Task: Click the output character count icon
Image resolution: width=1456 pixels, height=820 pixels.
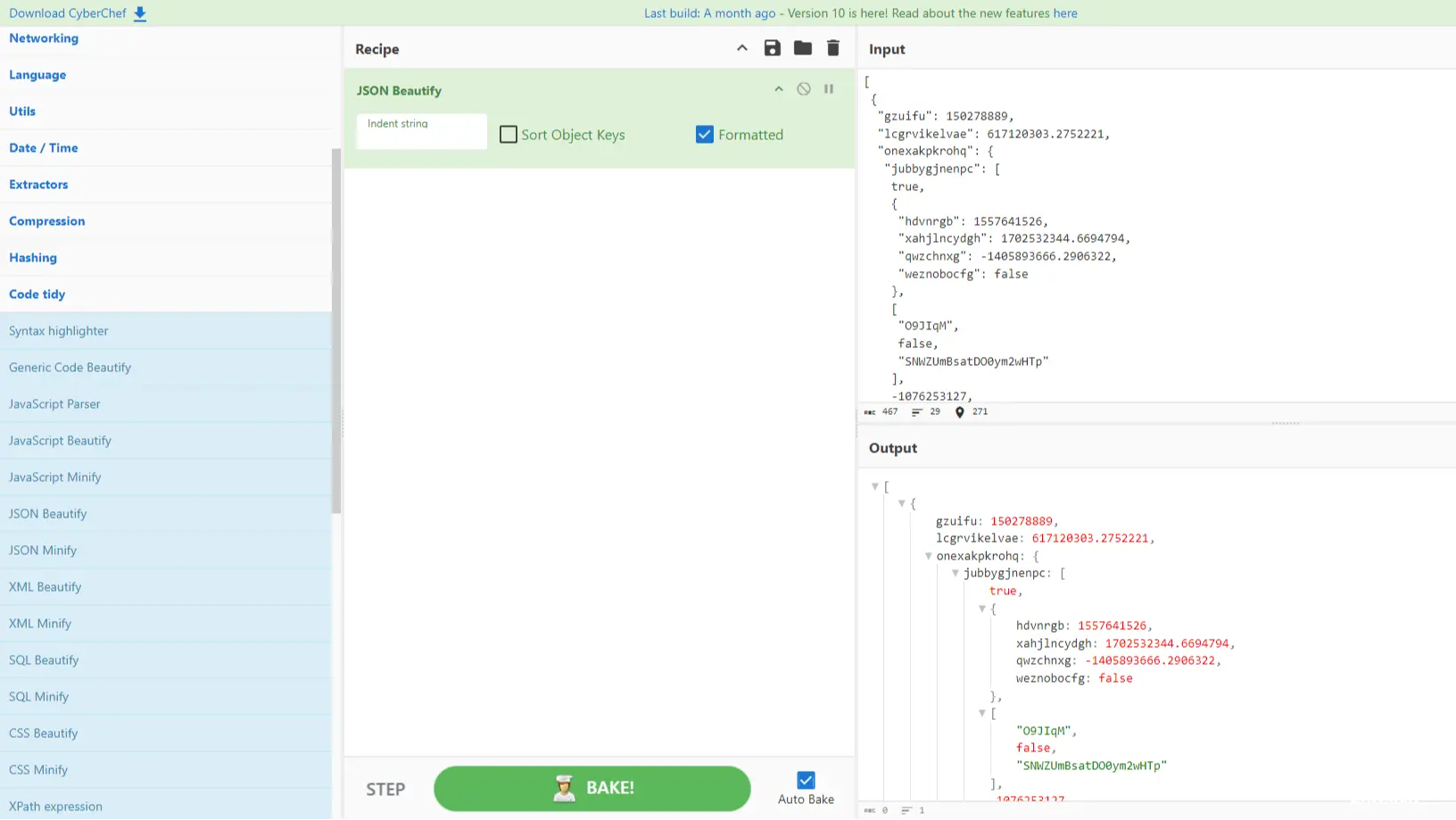Action: pyautogui.click(x=870, y=811)
